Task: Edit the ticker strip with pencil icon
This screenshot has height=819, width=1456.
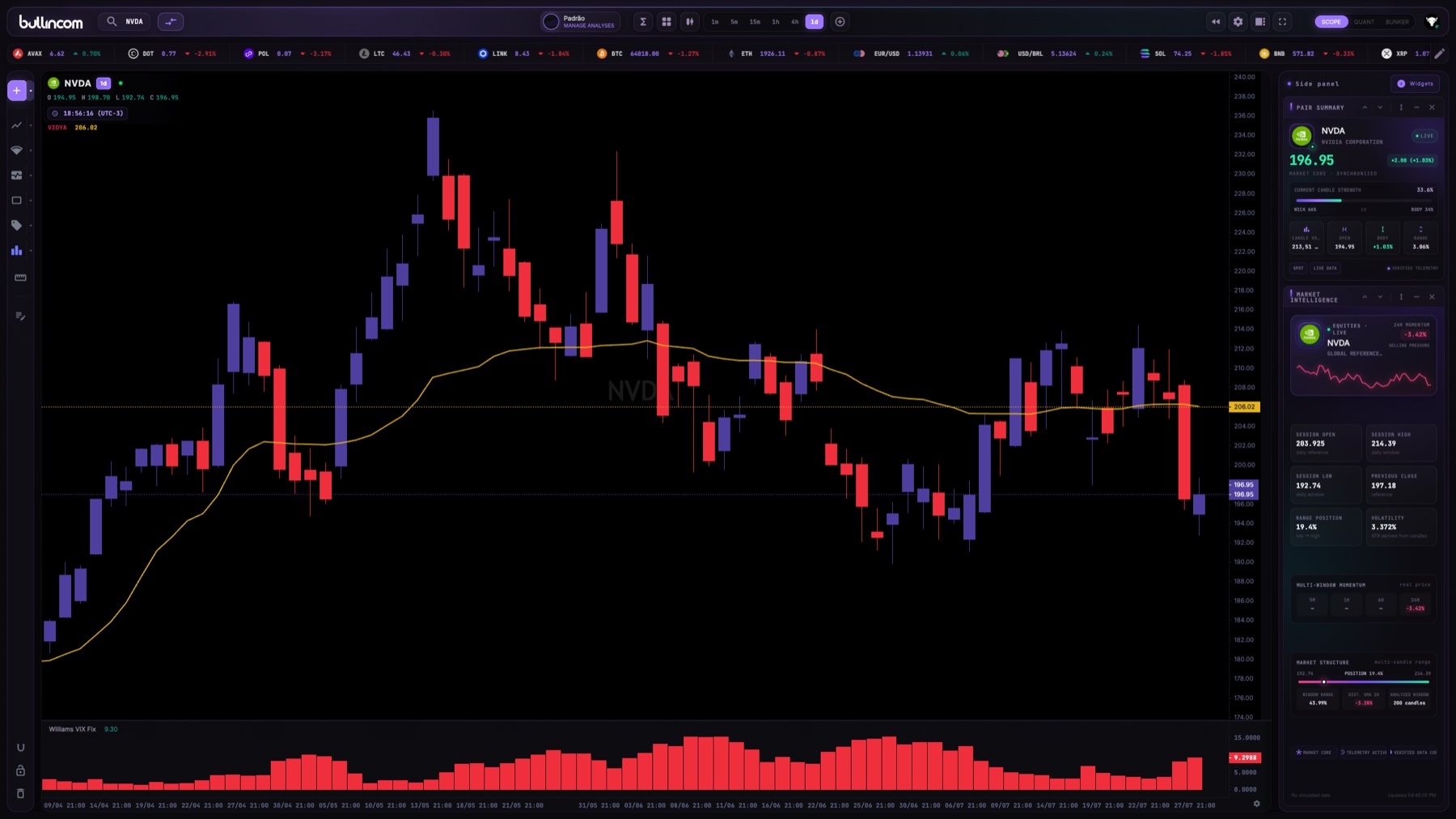Action: [1439, 53]
